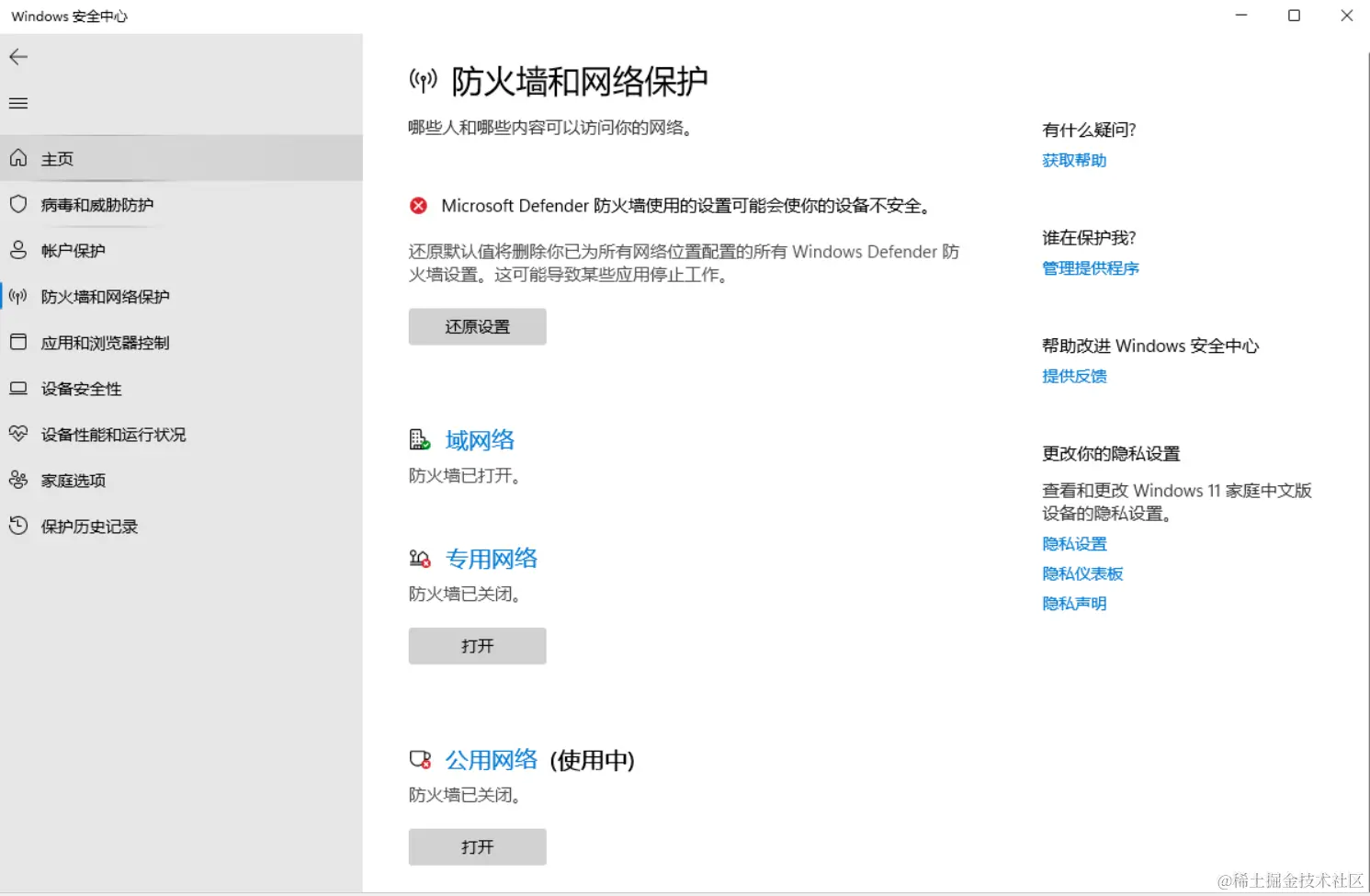This screenshot has height=896, width=1370.
Task: Turn on firewall with 打开 under 公用网络
Action: pos(477,847)
